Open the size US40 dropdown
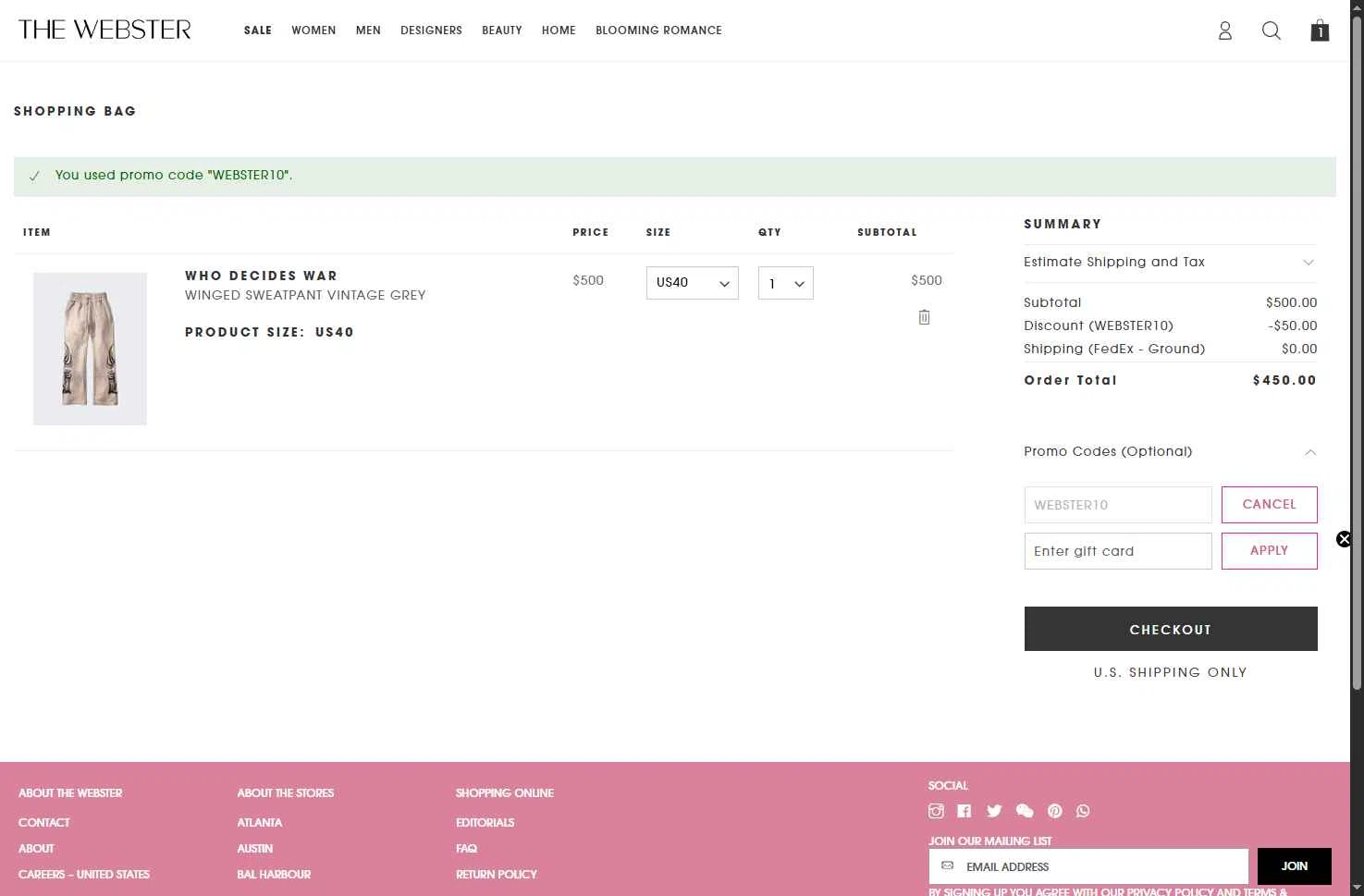 (x=692, y=283)
